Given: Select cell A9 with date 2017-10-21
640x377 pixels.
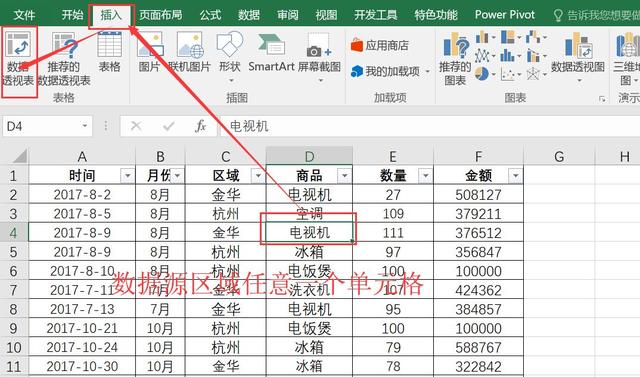Looking at the screenshot, I should pos(82,328).
